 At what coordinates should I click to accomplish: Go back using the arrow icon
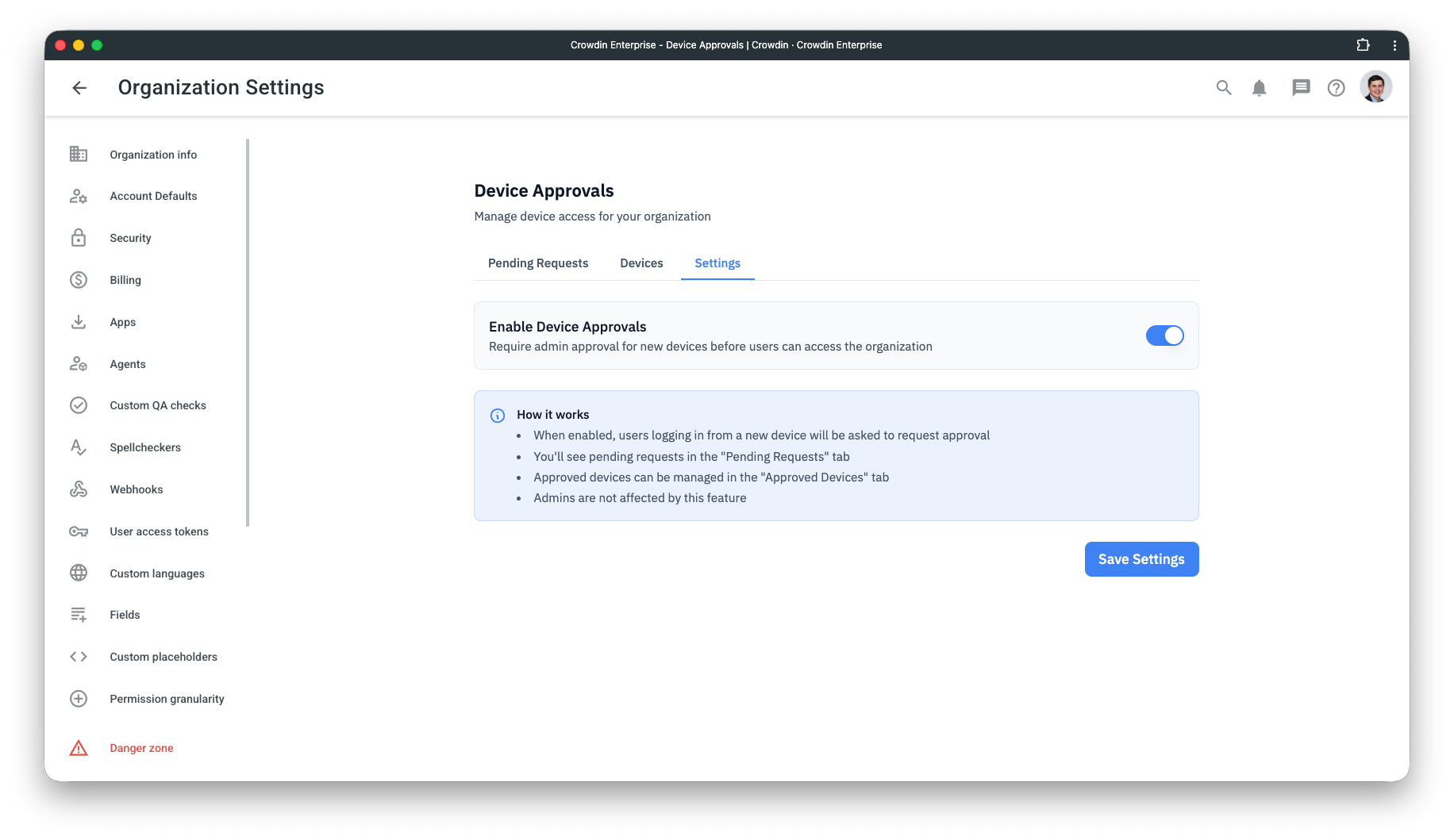(x=79, y=88)
